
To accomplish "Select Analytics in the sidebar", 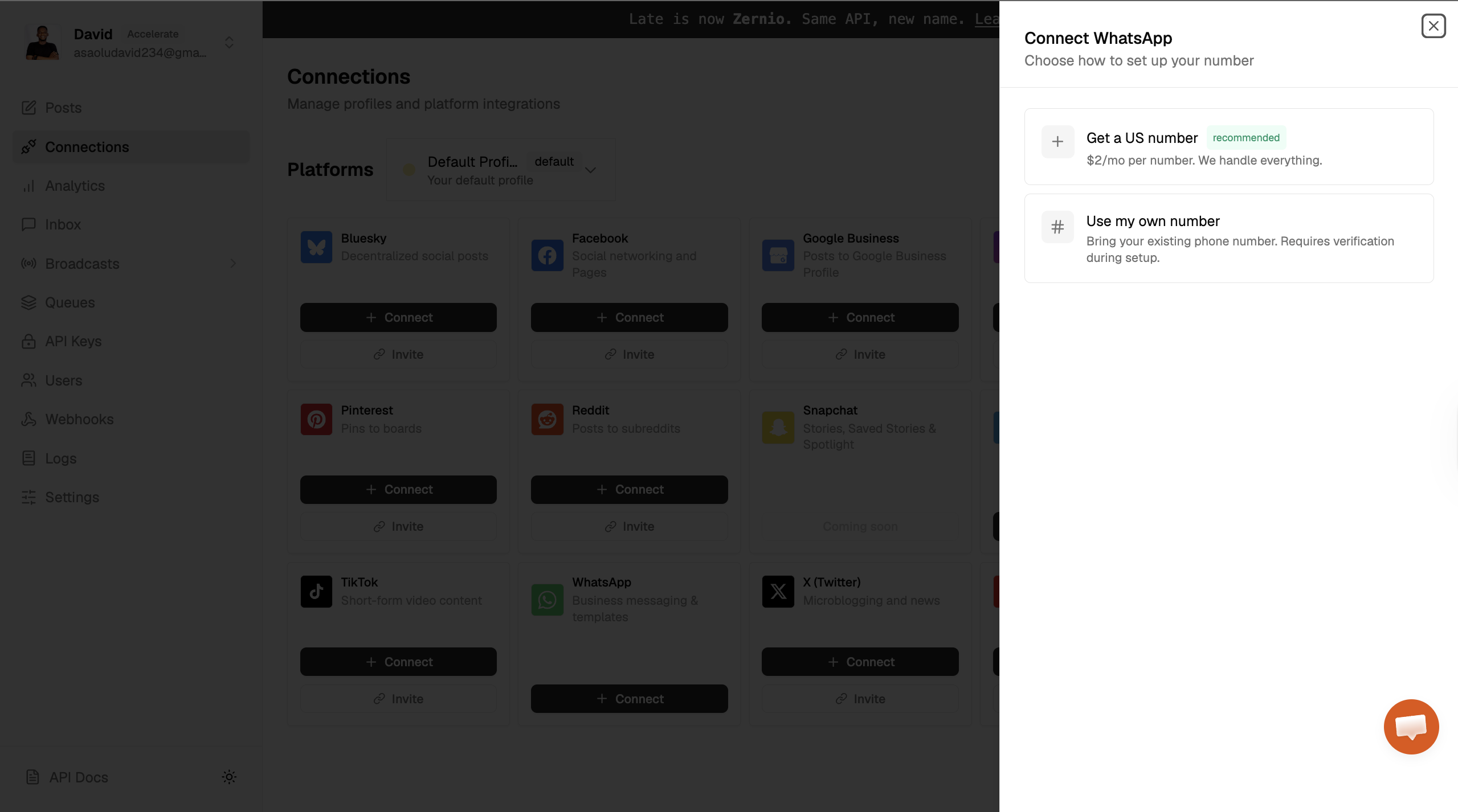I will 75,186.
